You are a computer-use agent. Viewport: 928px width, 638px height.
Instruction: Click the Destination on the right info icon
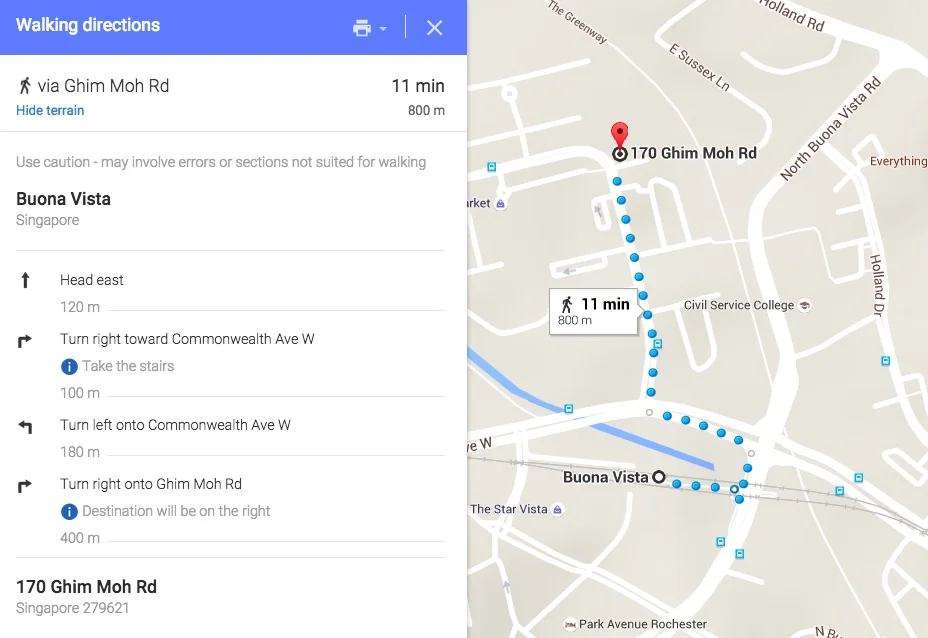(69, 511)
